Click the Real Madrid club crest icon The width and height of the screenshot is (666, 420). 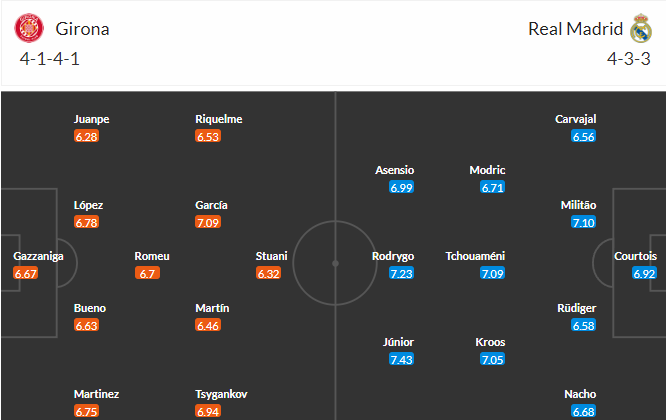[x=641, y=28]
